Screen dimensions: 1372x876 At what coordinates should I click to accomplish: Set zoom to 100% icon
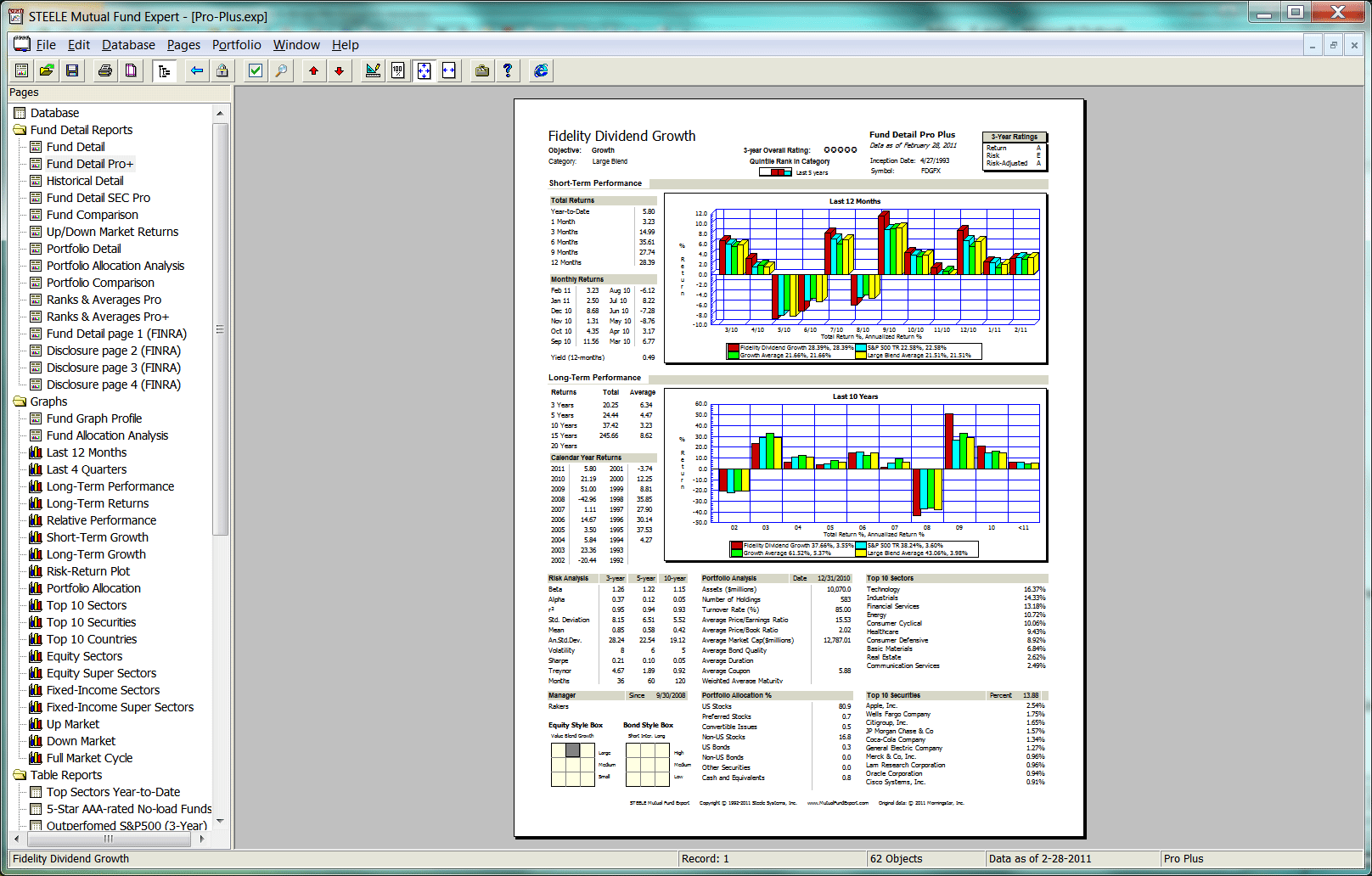point(398,70)
